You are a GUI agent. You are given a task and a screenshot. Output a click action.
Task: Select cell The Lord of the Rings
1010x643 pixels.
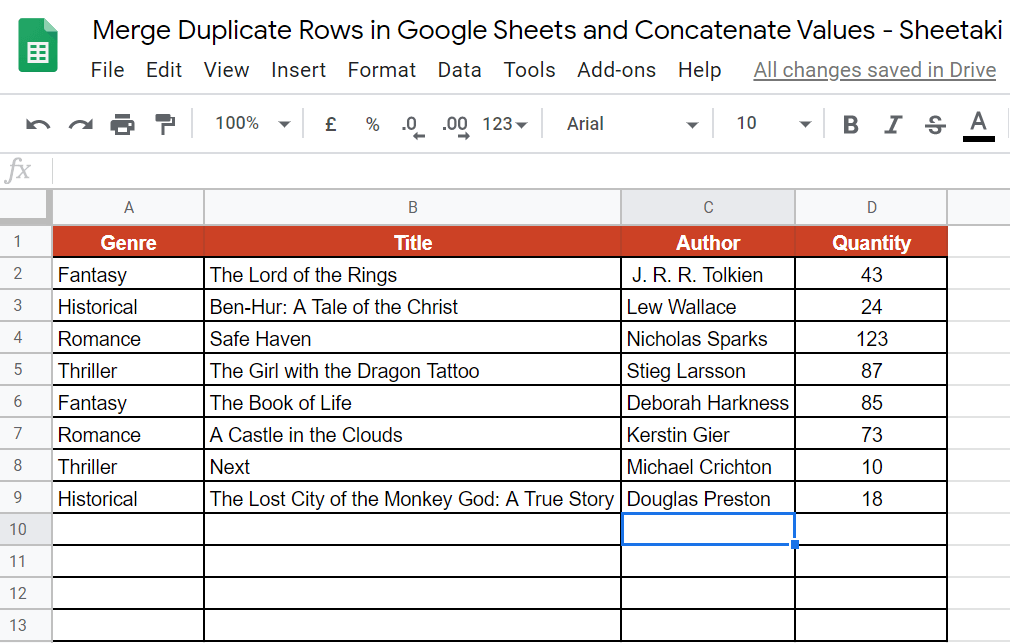click(x=412, y=274)
